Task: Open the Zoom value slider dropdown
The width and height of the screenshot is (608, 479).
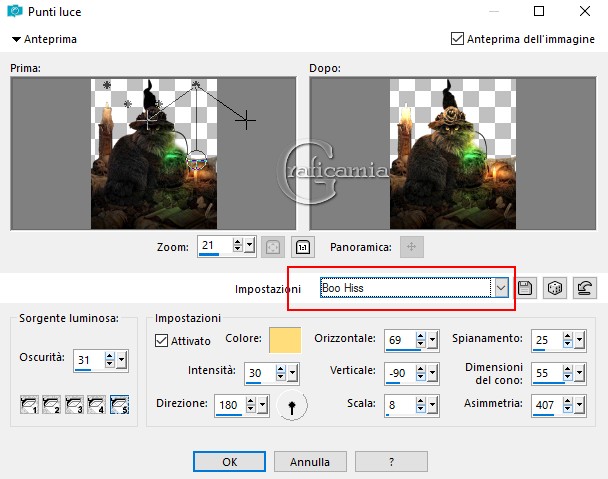Action: [x=250, y=245]
